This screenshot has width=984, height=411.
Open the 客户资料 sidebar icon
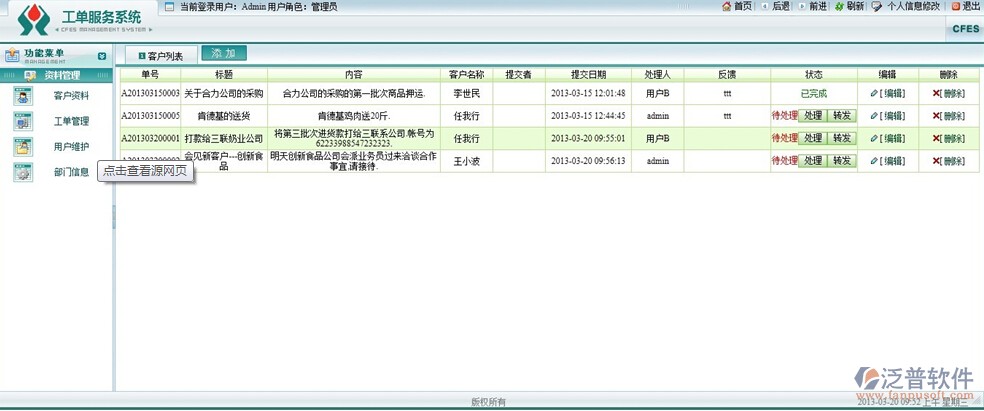(22, 96)
